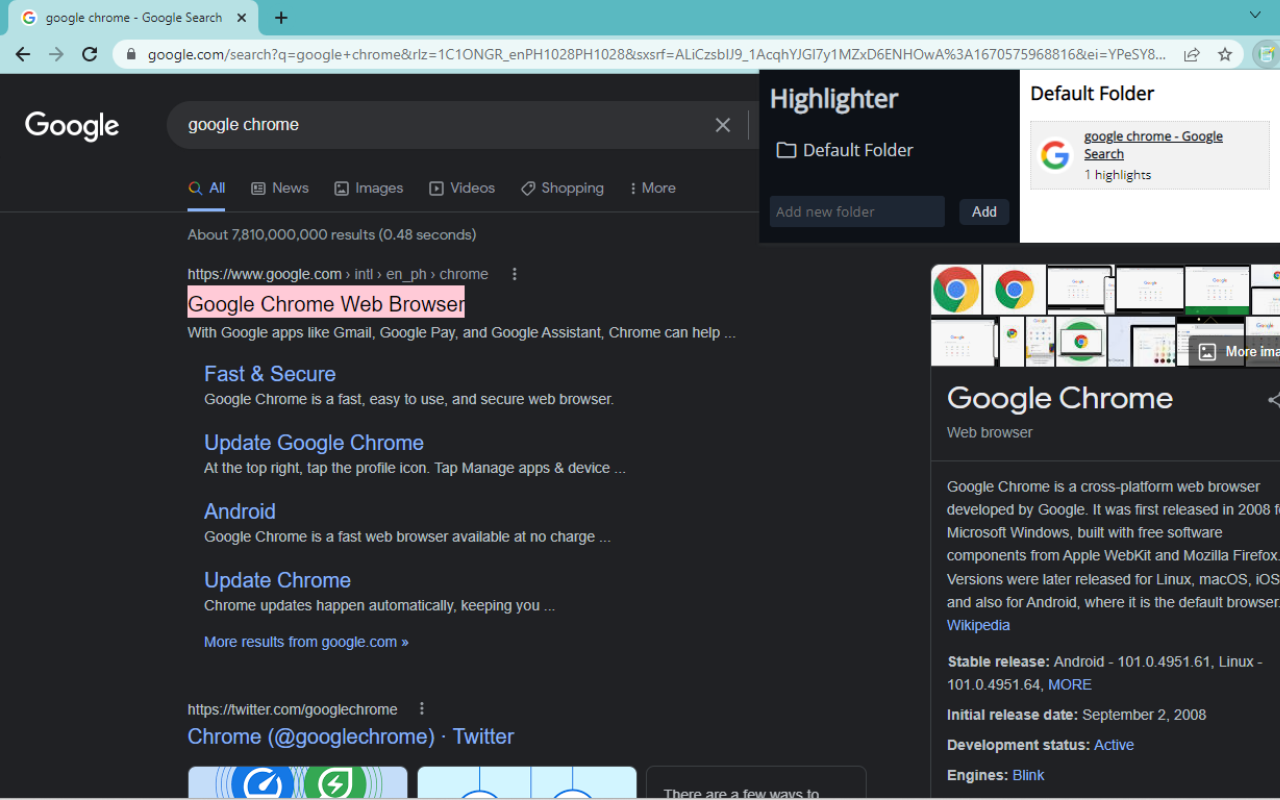
Task: Open second Chrome logo thumbnail
Action: (1014, 290)
